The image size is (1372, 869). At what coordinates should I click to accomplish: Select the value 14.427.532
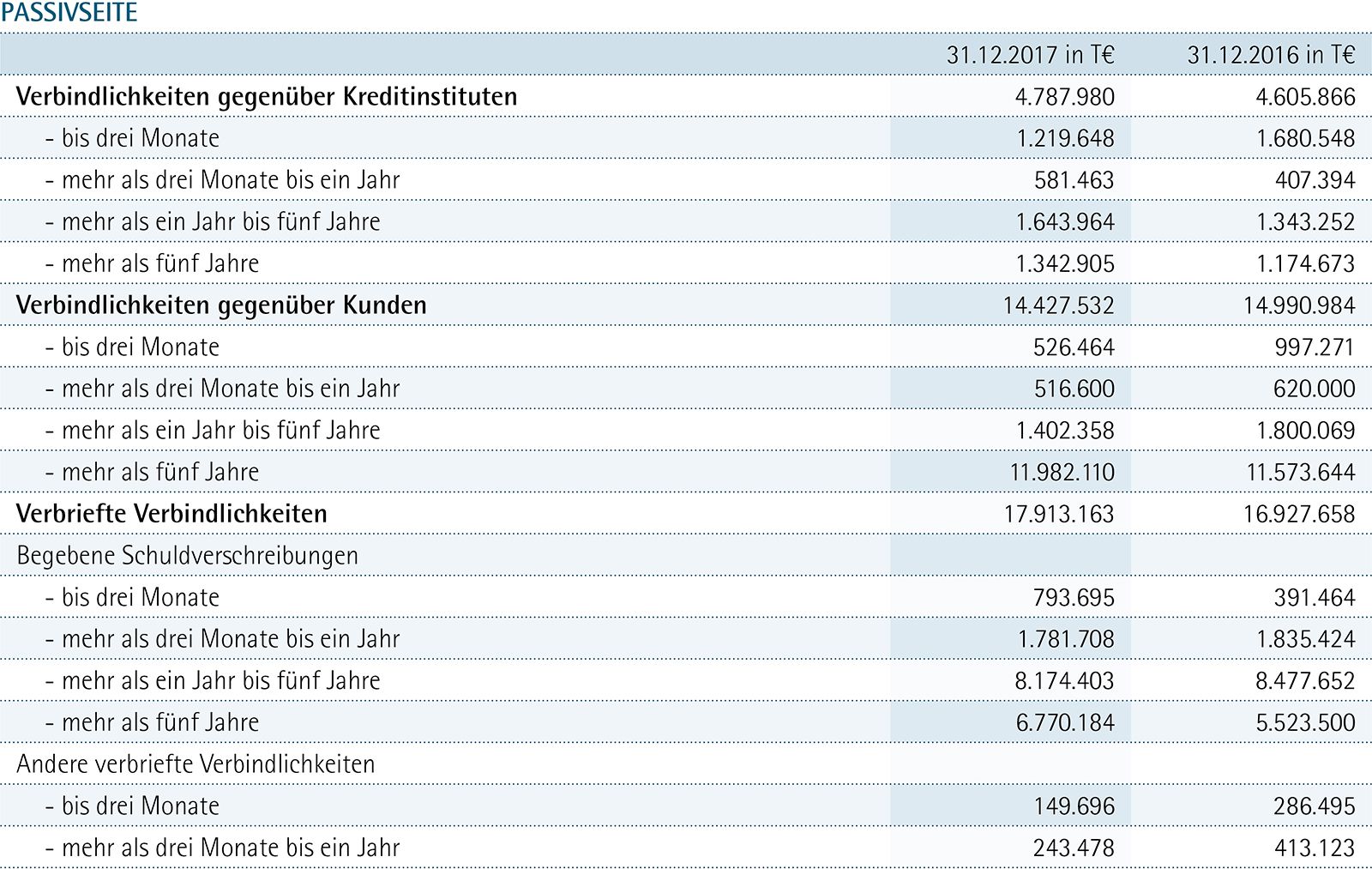click(1058, 305)
